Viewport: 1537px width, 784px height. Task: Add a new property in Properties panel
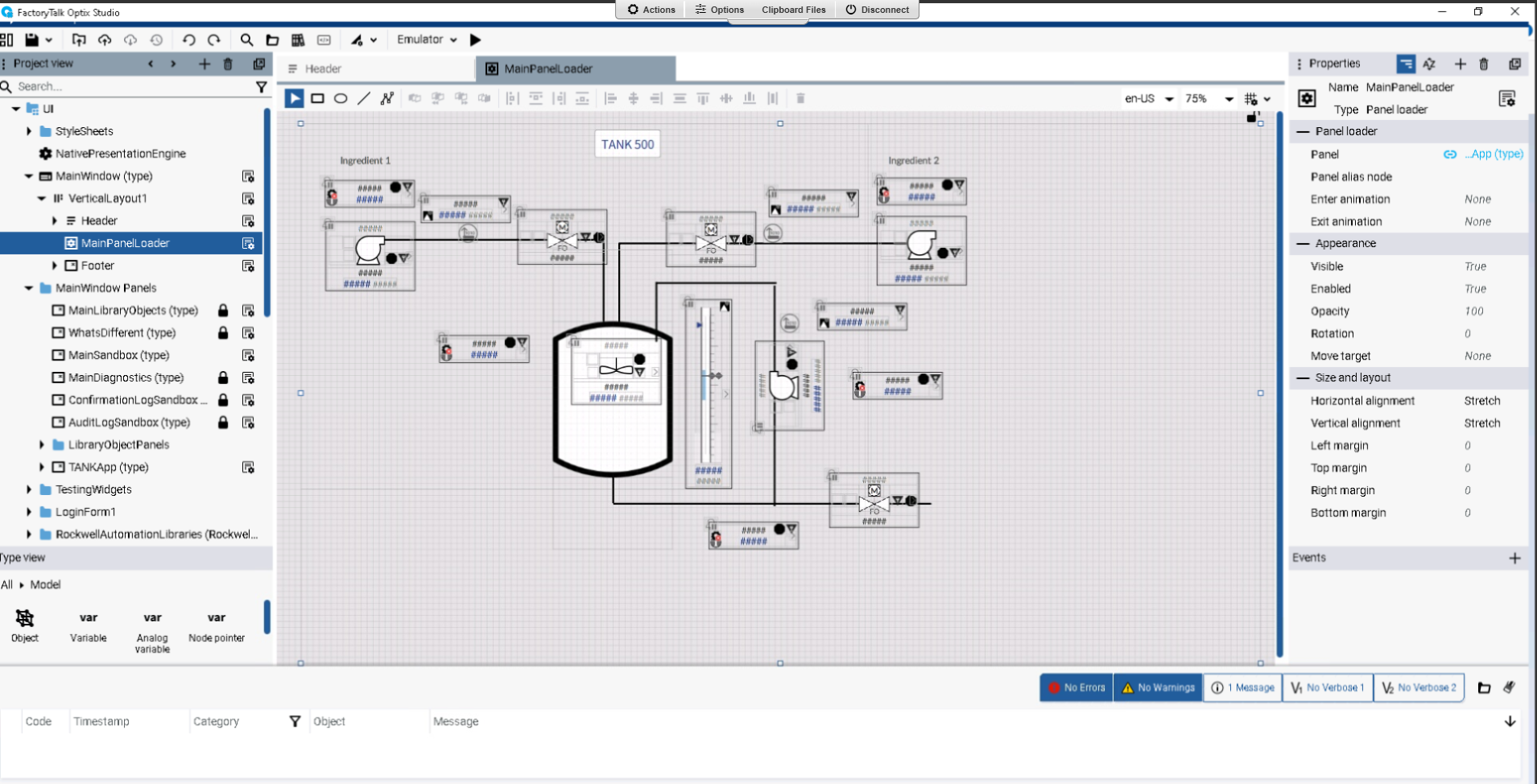[x=1460, y=64]
